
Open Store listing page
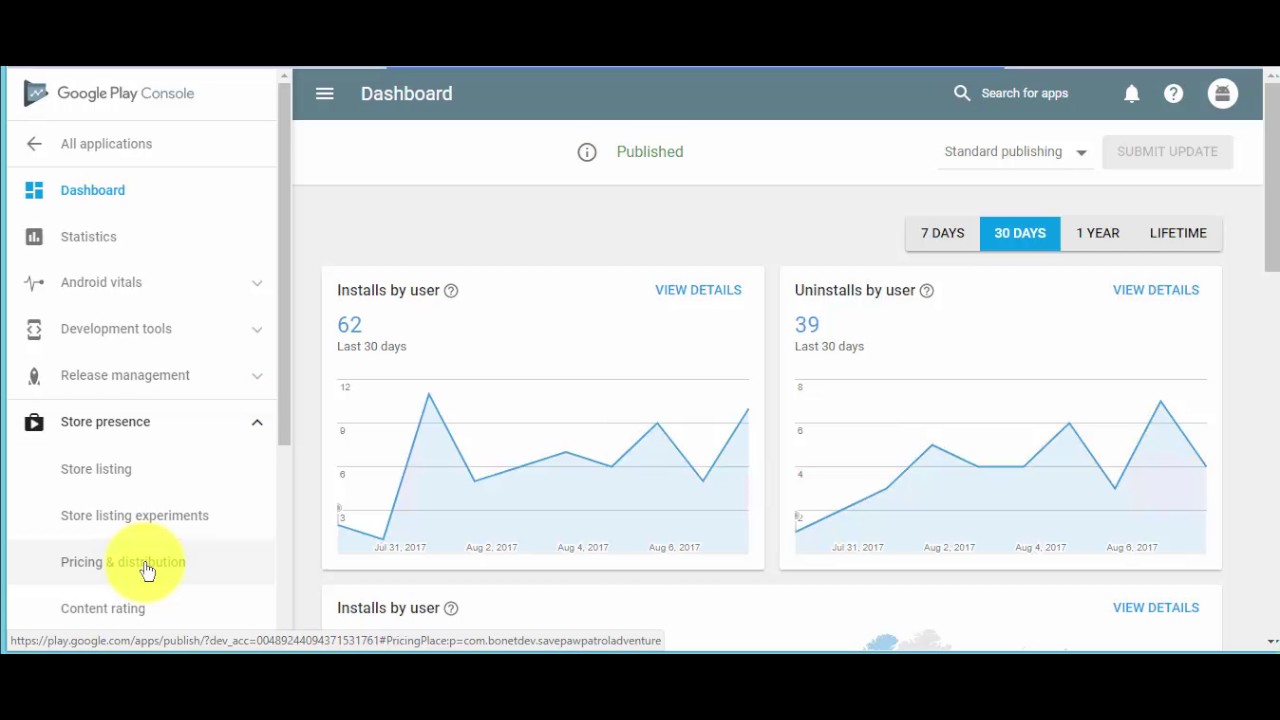[x=96, y=469]
